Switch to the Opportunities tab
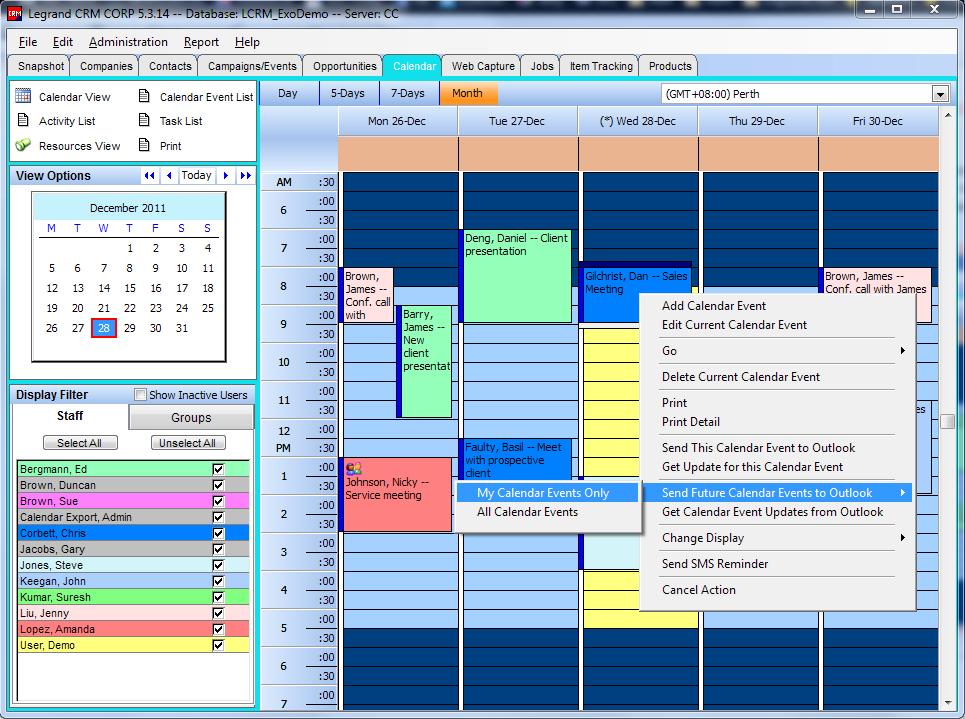The image size is (965, 719). tap(344, 66)
